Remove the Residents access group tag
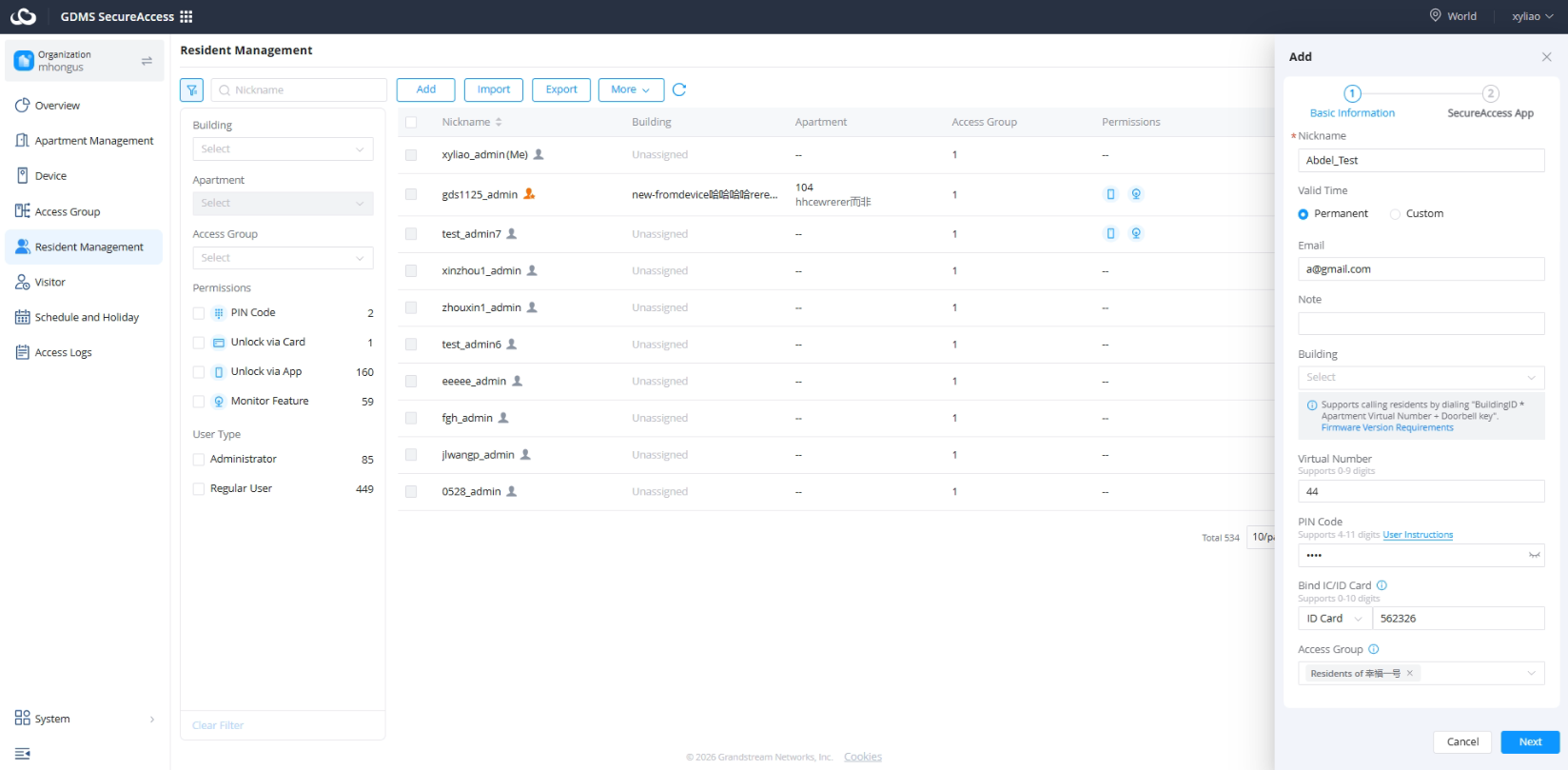Image resolution: width=1568 pixels, height=770 pixels. coord(1410,673)
